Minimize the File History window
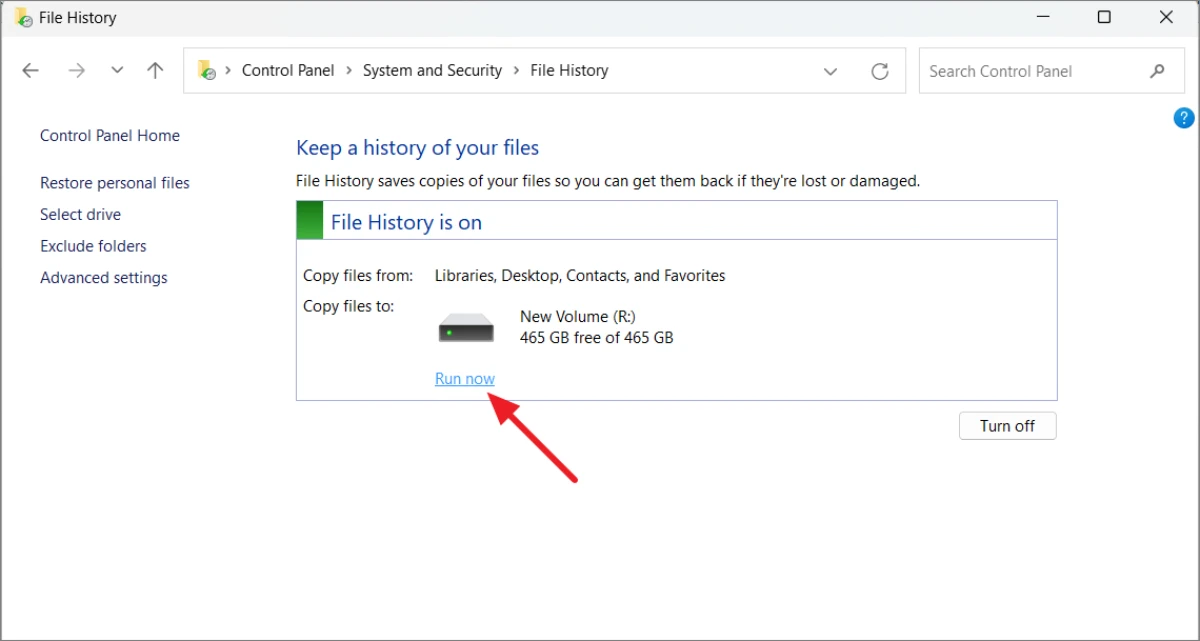1200x641 pixels. coord(1042,17)
